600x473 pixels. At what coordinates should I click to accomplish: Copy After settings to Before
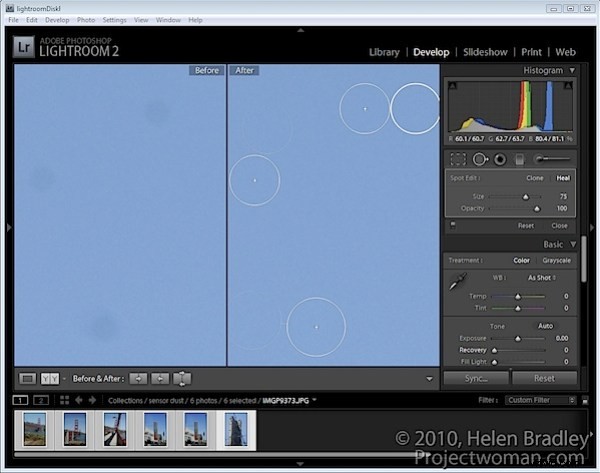point(160,378)
